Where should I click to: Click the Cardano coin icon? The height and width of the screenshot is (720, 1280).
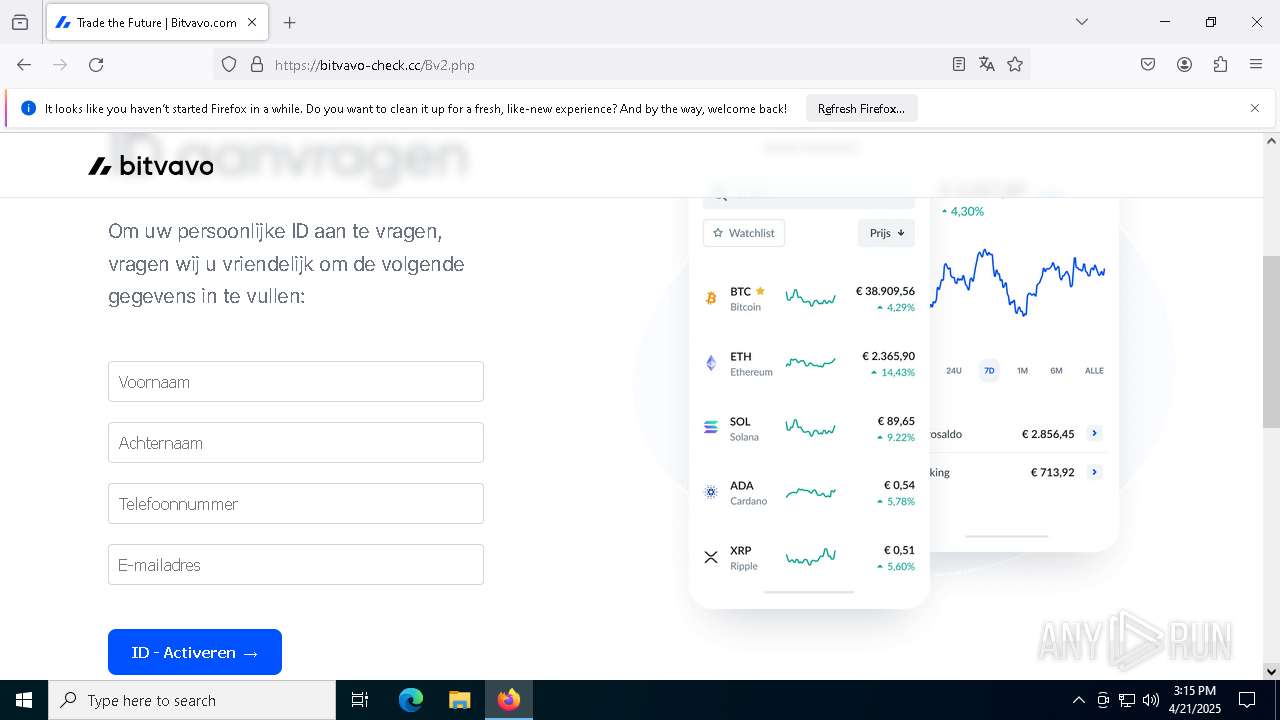[x=711, y=492]
